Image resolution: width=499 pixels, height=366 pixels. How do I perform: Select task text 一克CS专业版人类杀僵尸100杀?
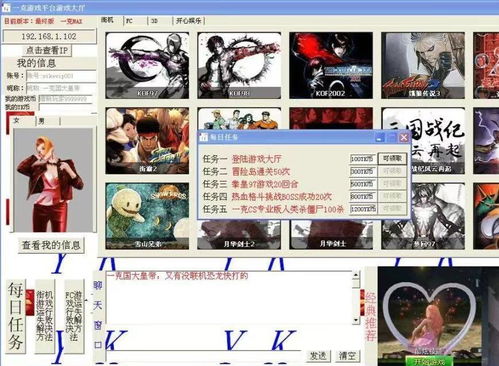[288, 209]
